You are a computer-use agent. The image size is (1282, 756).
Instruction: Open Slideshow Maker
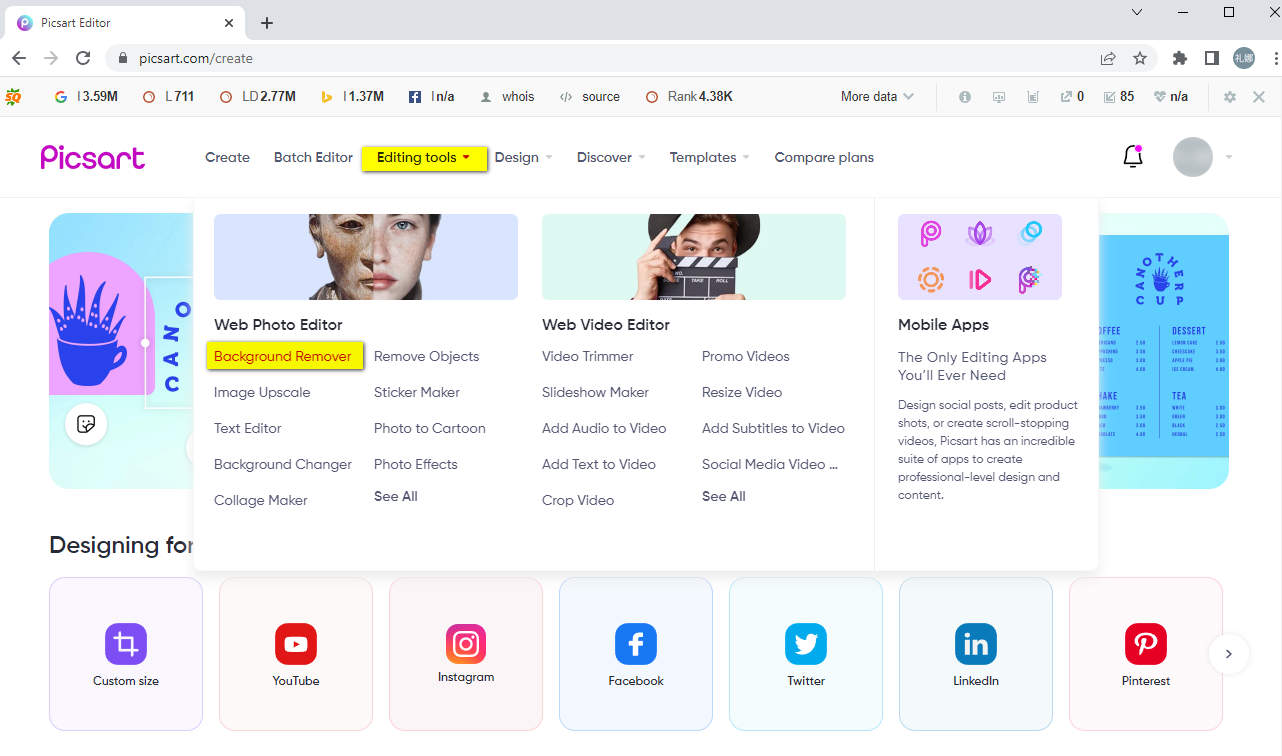[595, 392]
